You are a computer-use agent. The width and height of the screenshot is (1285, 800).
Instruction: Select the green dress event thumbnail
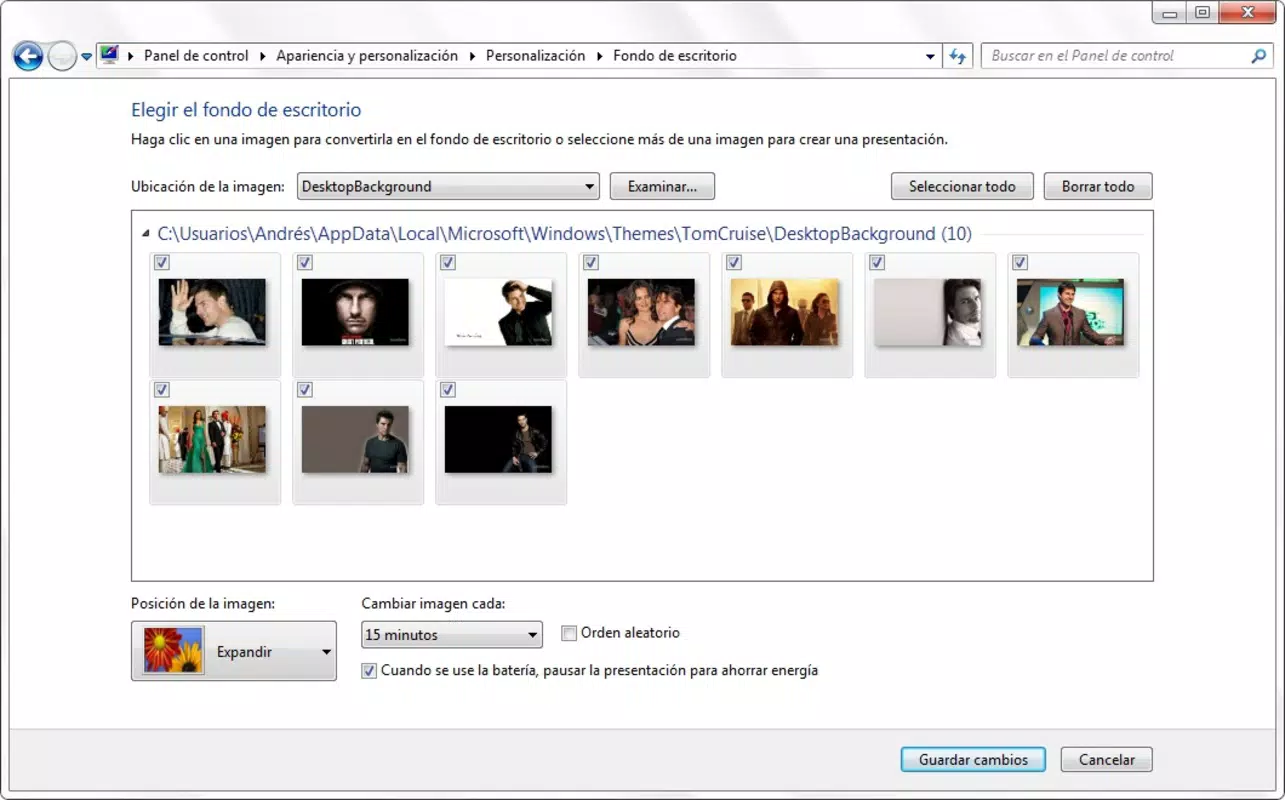[212, 439]
